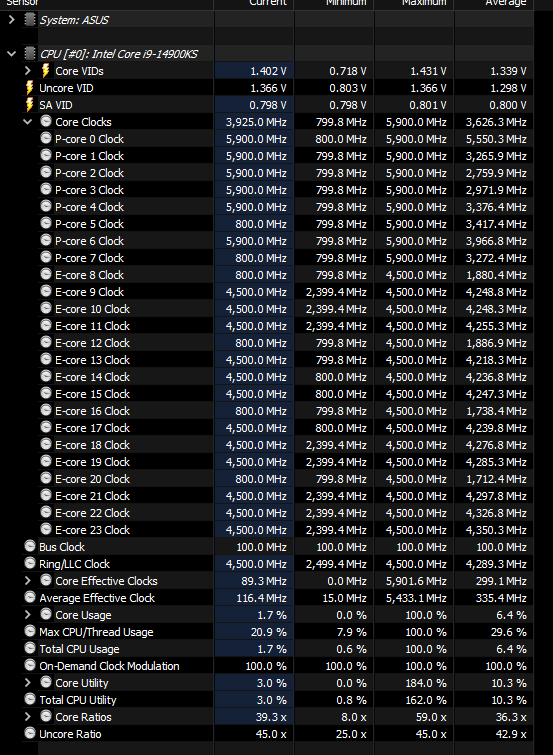Viewport: 553px width, 755px height.
Task: Click the Core VIDs current value 1.402 V
Action: [268, 71]
